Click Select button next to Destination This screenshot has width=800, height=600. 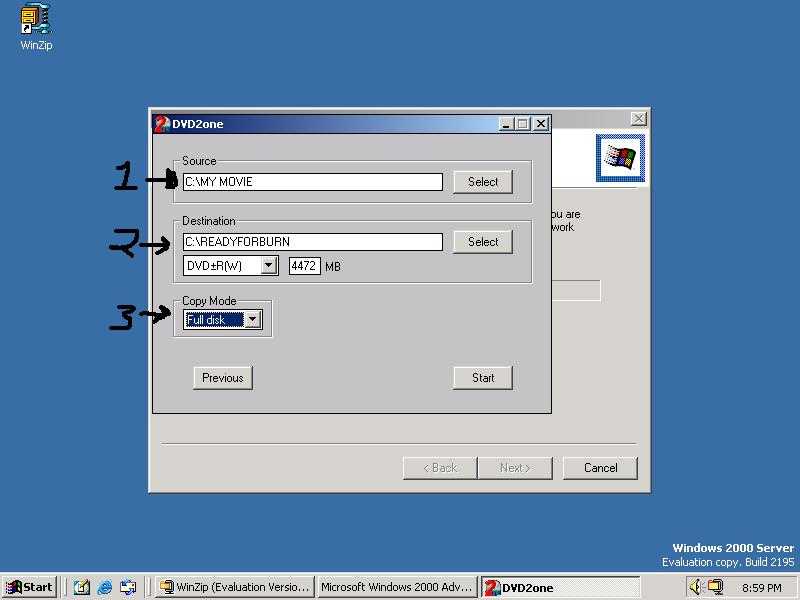(x=483, y=242)
